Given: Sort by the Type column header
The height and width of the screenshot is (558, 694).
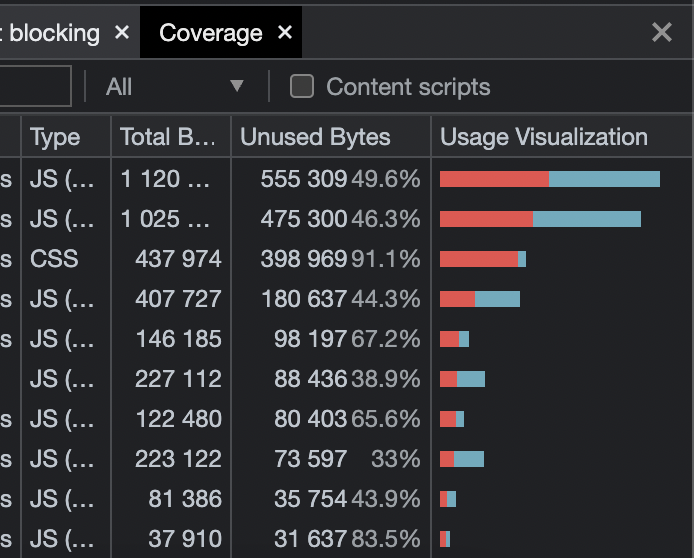Looking at the screenshot, I should pos(66,137).
